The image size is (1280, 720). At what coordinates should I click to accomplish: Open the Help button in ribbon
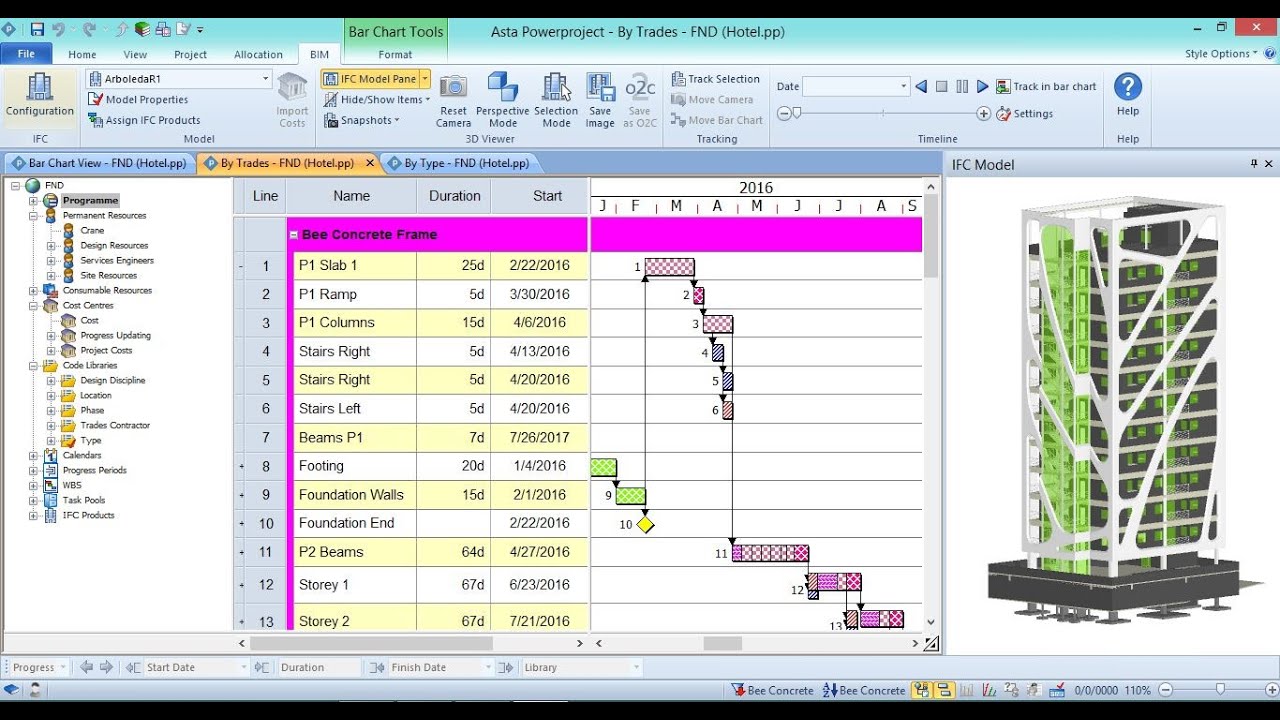point(1128,97)
